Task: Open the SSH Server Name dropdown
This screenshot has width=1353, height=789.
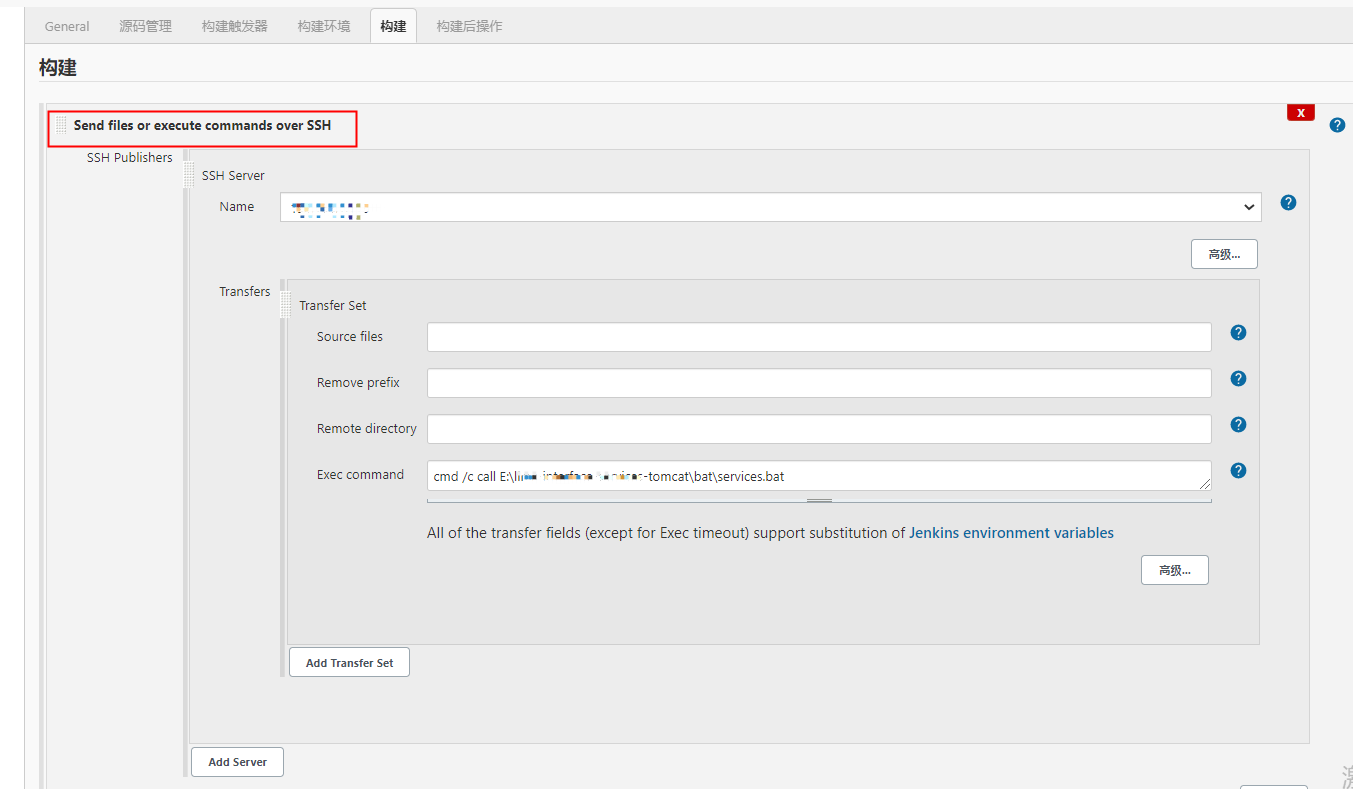Action: (x=770, y=207)
